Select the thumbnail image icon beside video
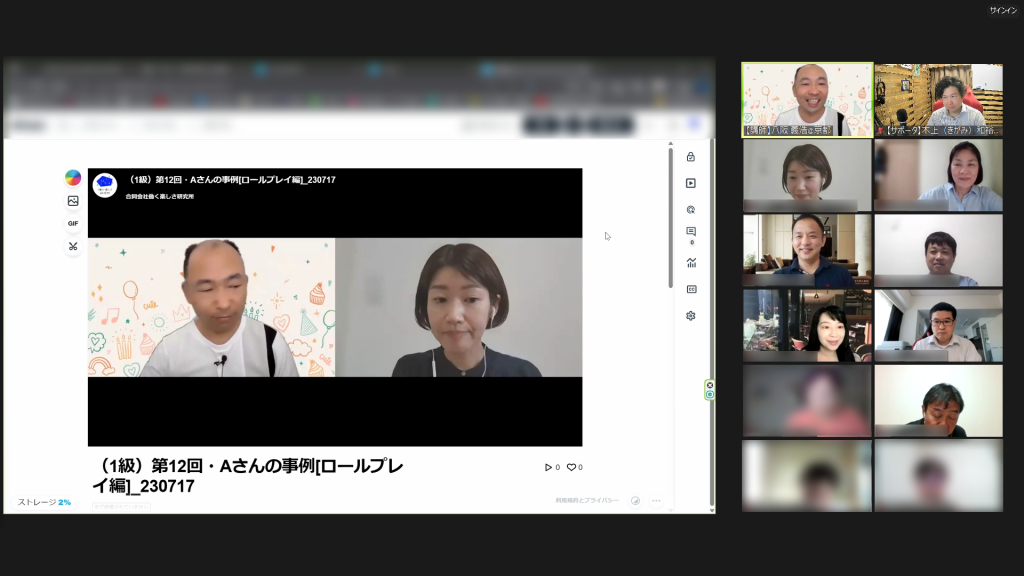 tap(73, 201)
